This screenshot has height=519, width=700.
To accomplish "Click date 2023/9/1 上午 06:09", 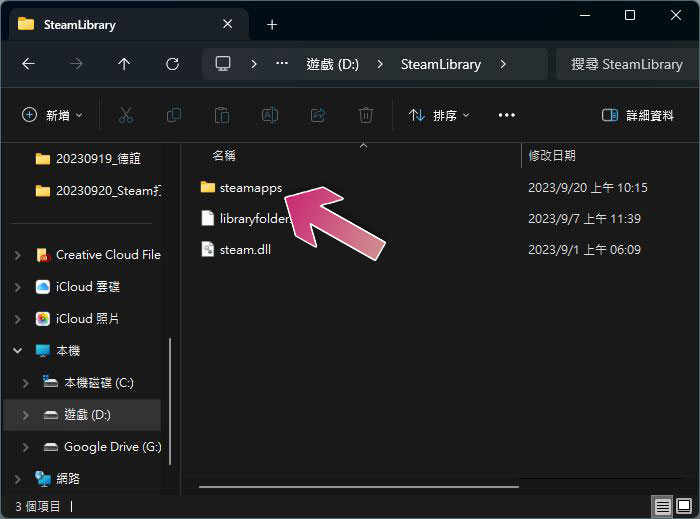I will click(x=584, y=249).
